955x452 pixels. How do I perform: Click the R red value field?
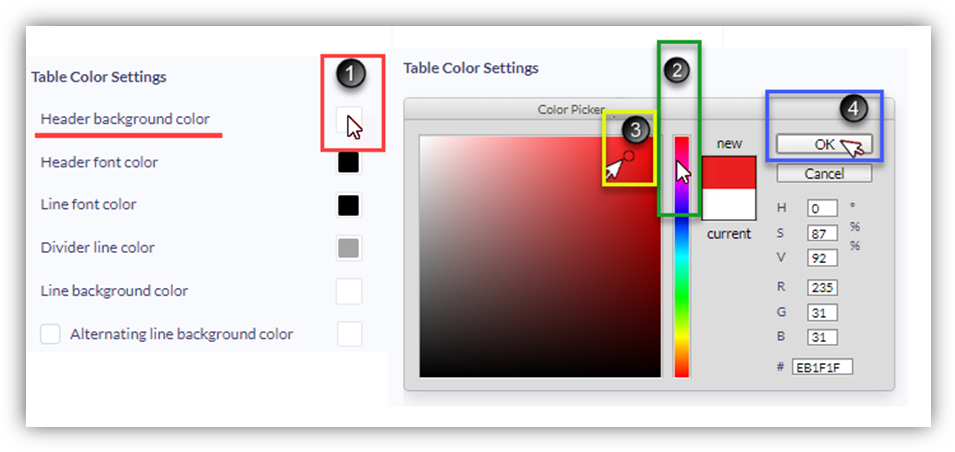tap(822, 288)
